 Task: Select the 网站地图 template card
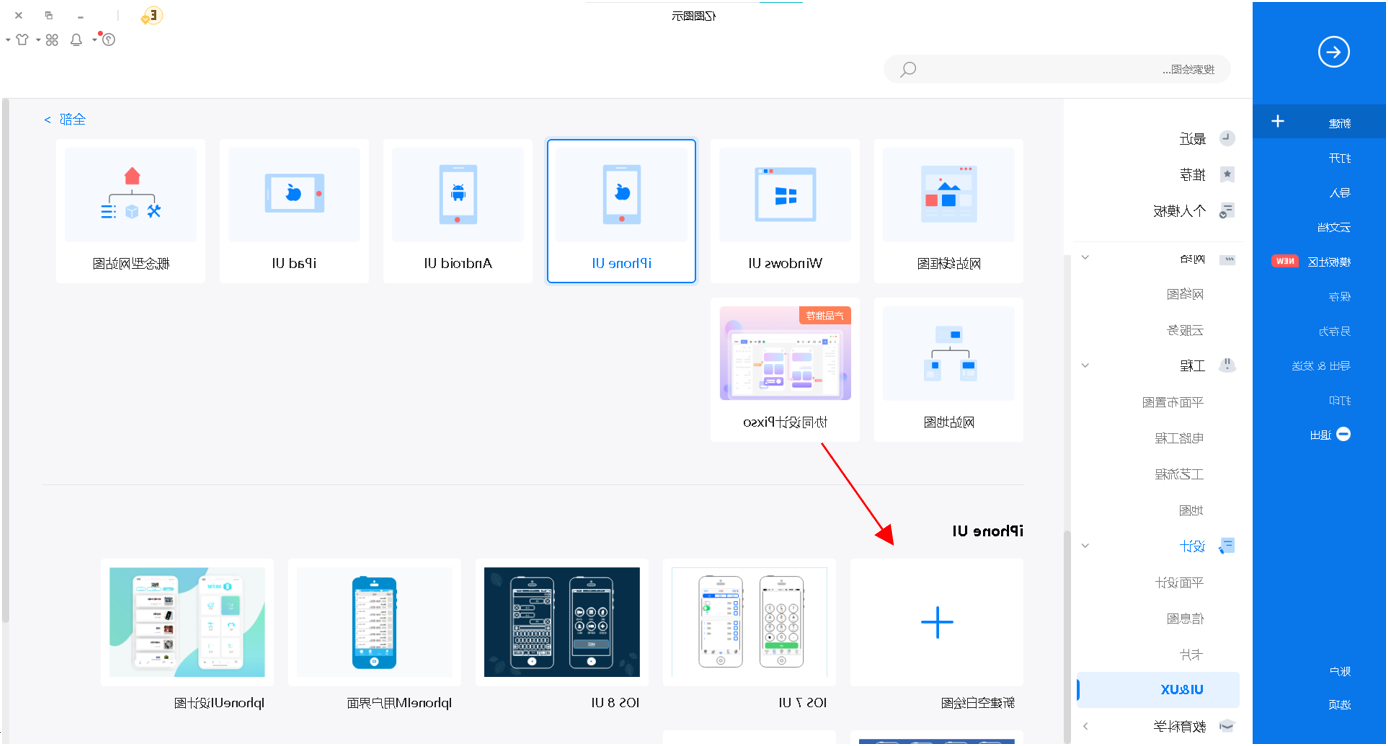(x=949, y=370)
